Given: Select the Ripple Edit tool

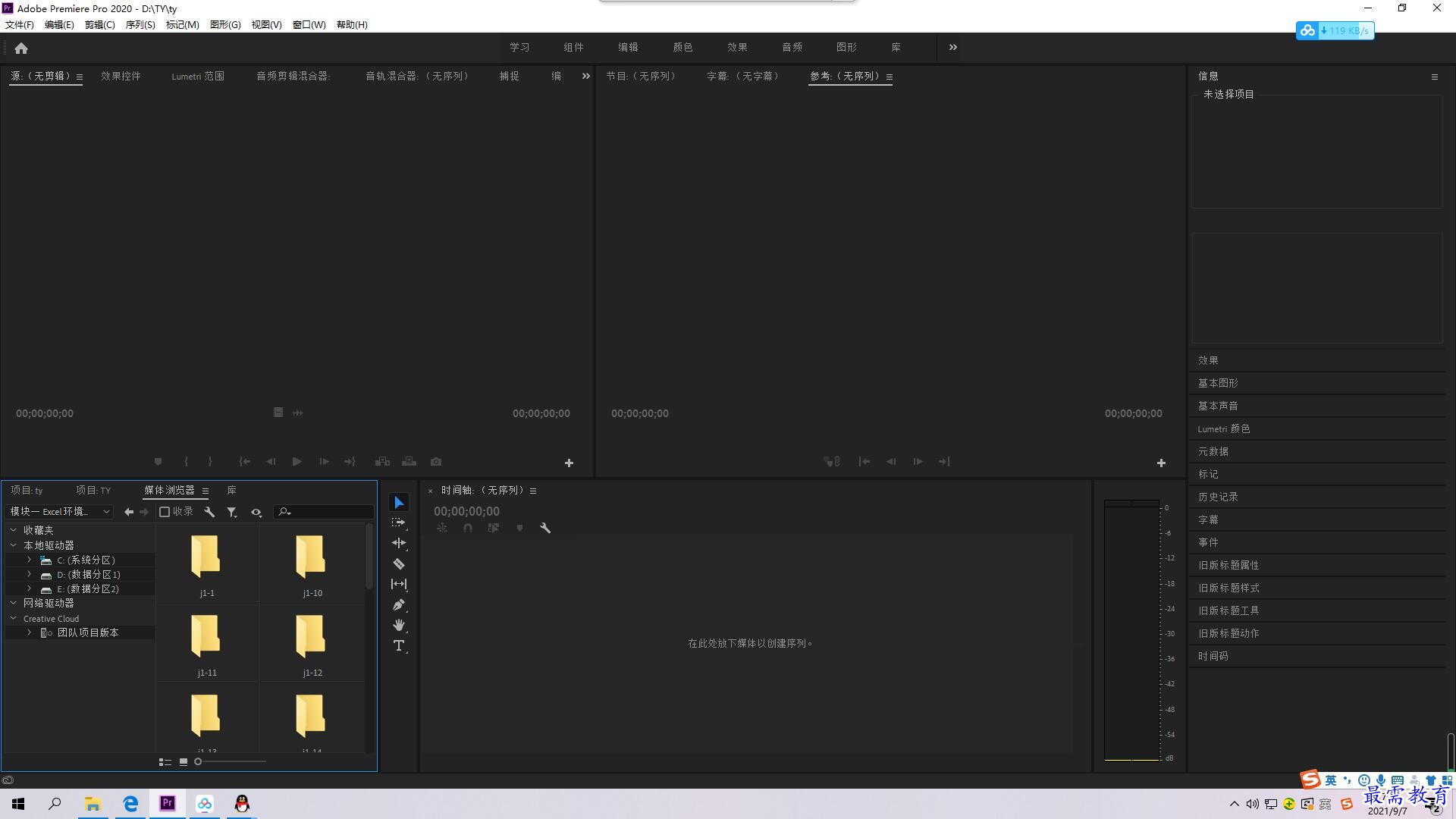Looking at the screenshot, I should (399, 543).
